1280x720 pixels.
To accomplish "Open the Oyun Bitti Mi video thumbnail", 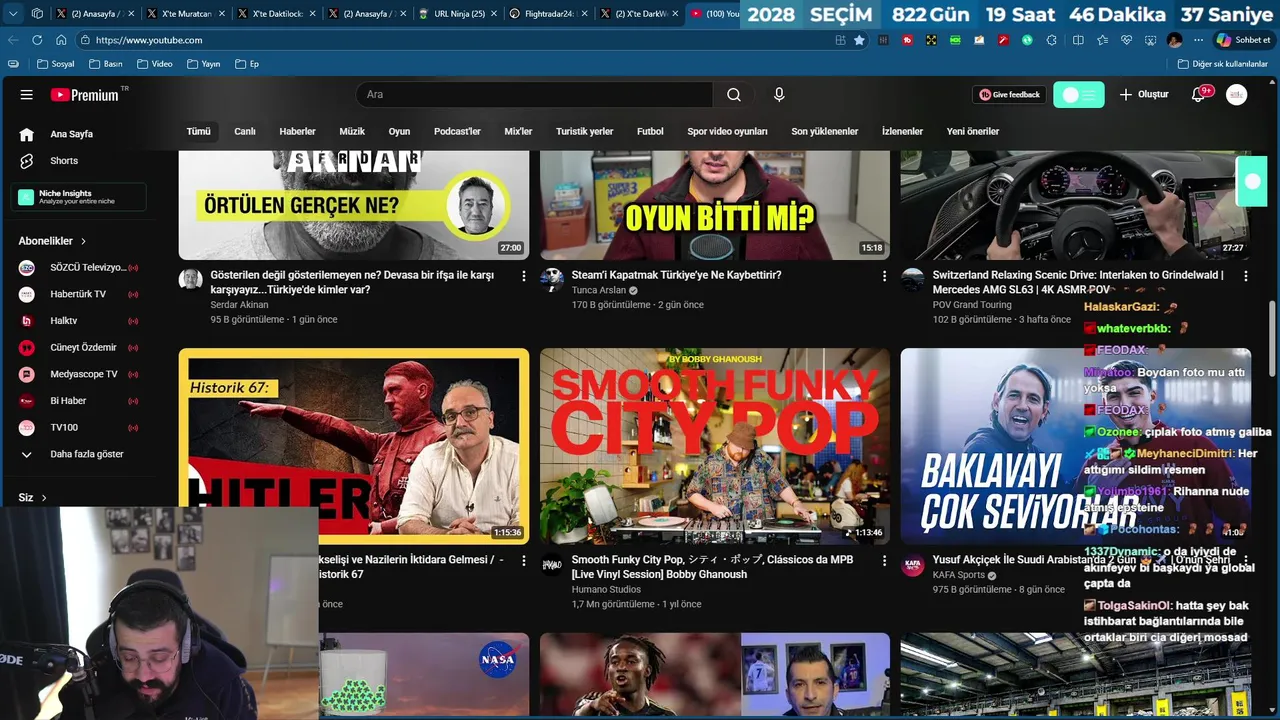I will pyautogui.click(x=715, y=205).
